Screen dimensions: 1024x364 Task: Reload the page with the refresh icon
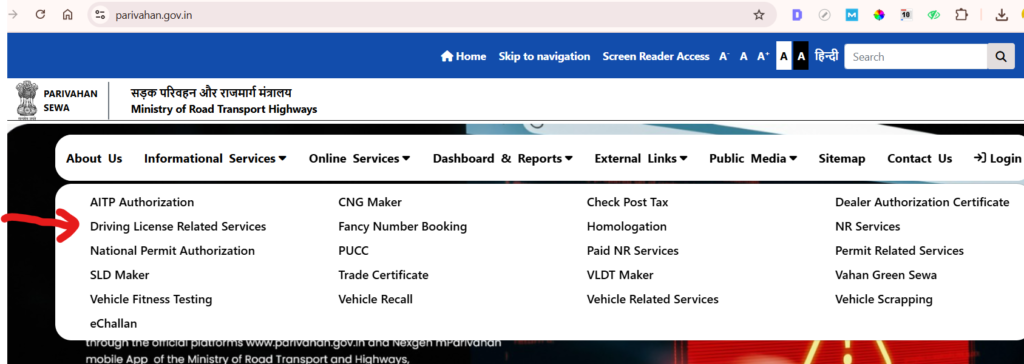click(40, 14)
